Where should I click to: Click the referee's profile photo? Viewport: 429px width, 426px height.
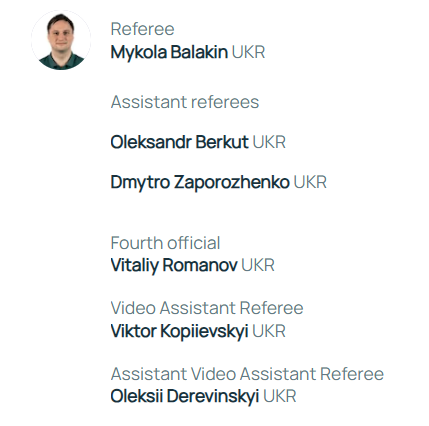61,40
